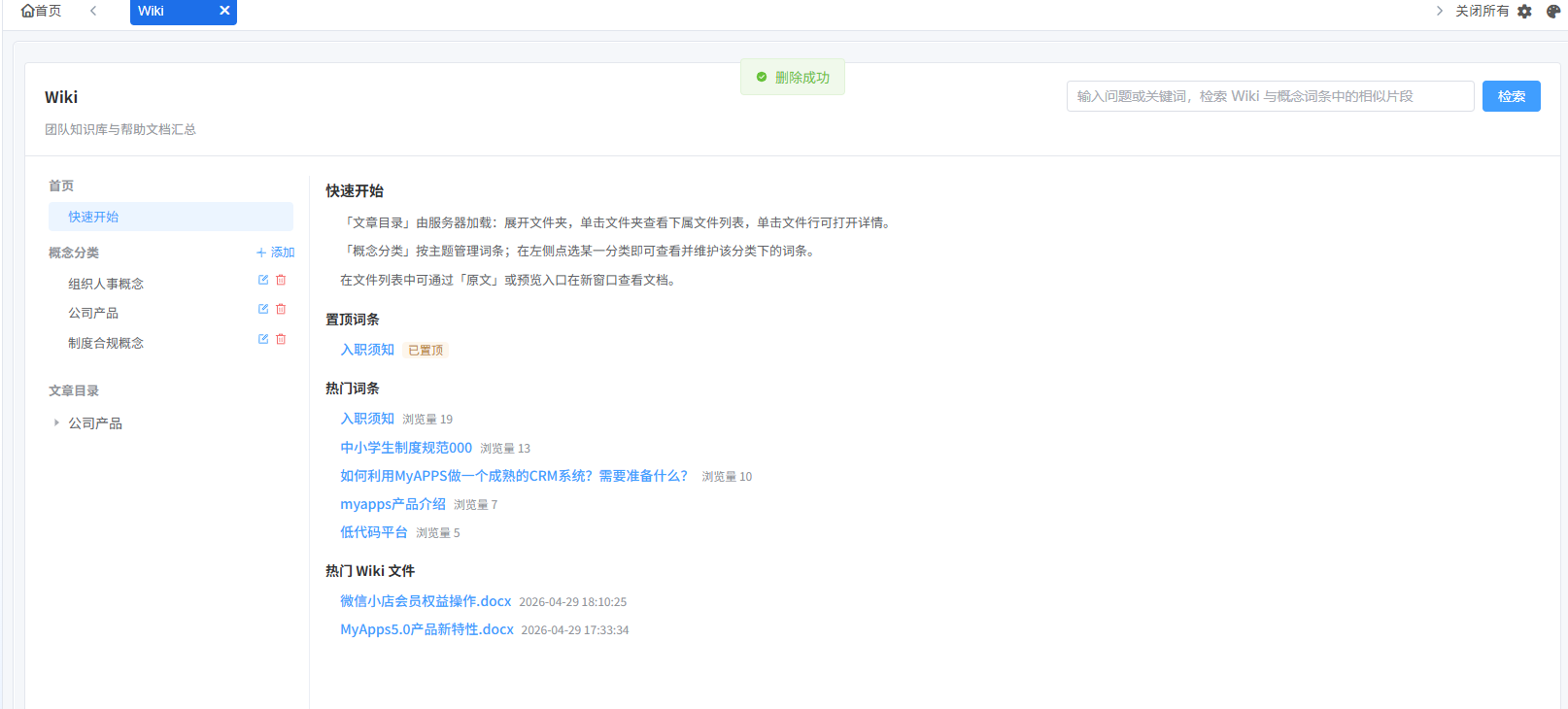
Task: Click the 团队知识库与帮助文档汇总 subtitle
Action: [x=120, y=129]
